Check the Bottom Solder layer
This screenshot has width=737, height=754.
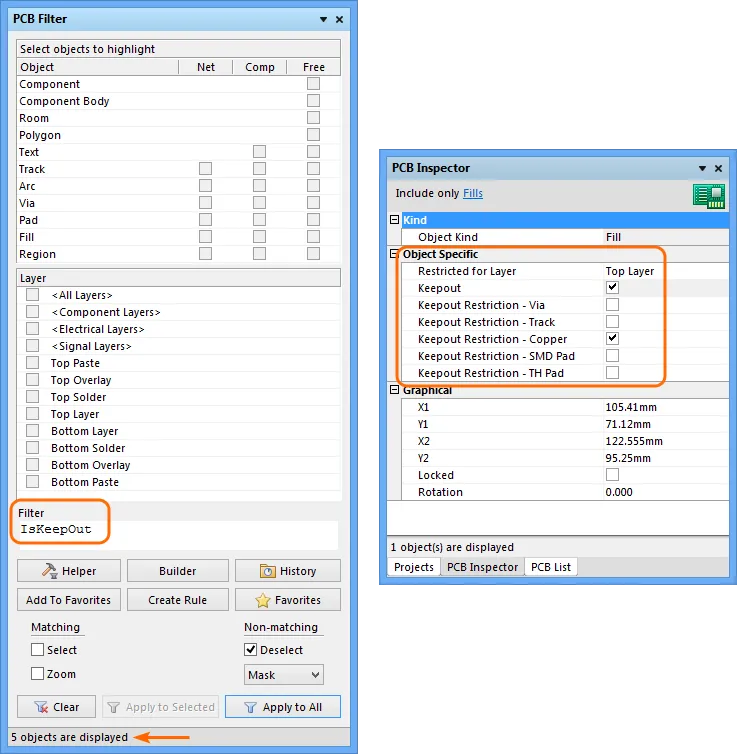click(x=32, y=448)
